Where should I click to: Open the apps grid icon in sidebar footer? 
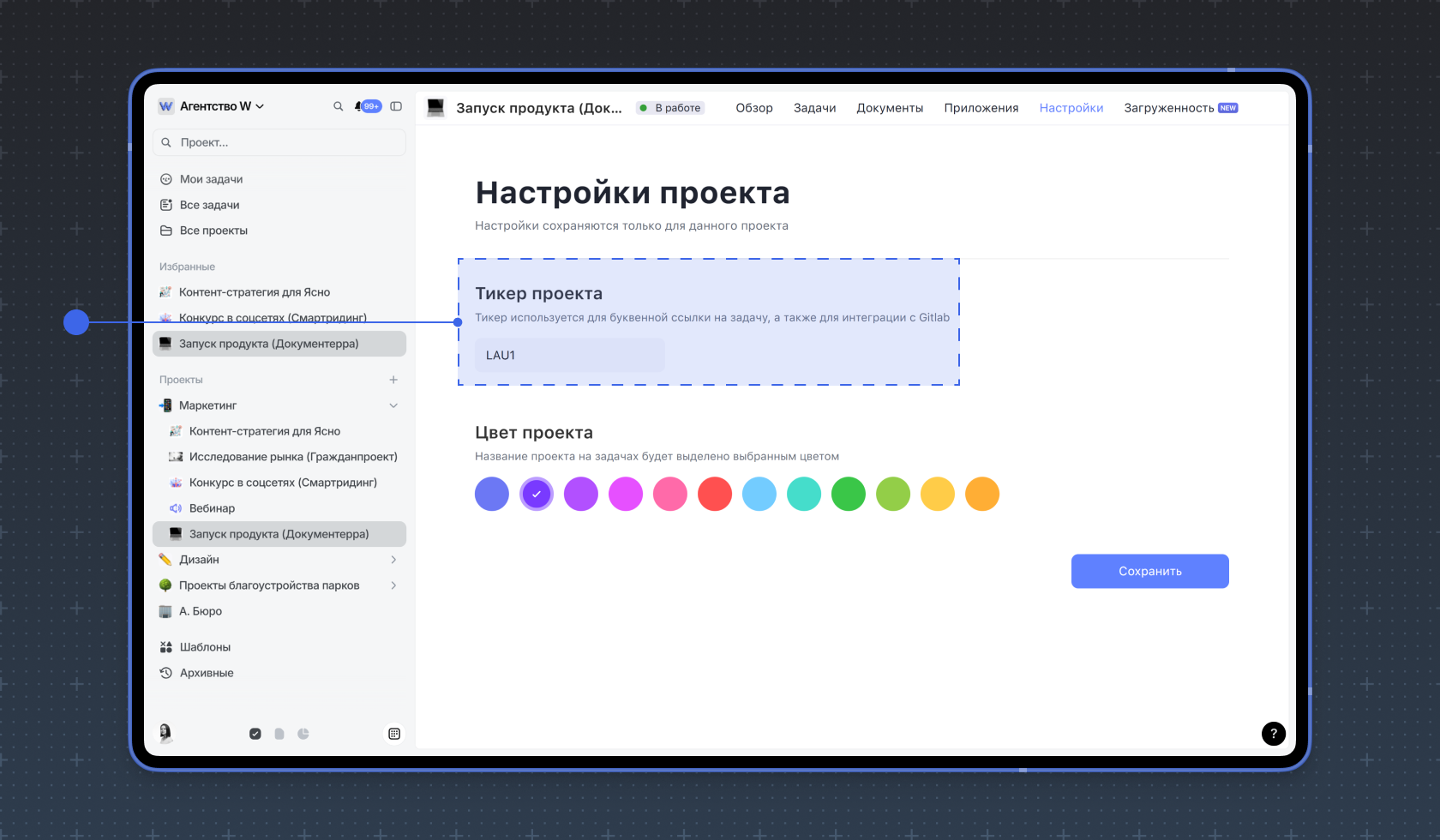pos(394,734)
